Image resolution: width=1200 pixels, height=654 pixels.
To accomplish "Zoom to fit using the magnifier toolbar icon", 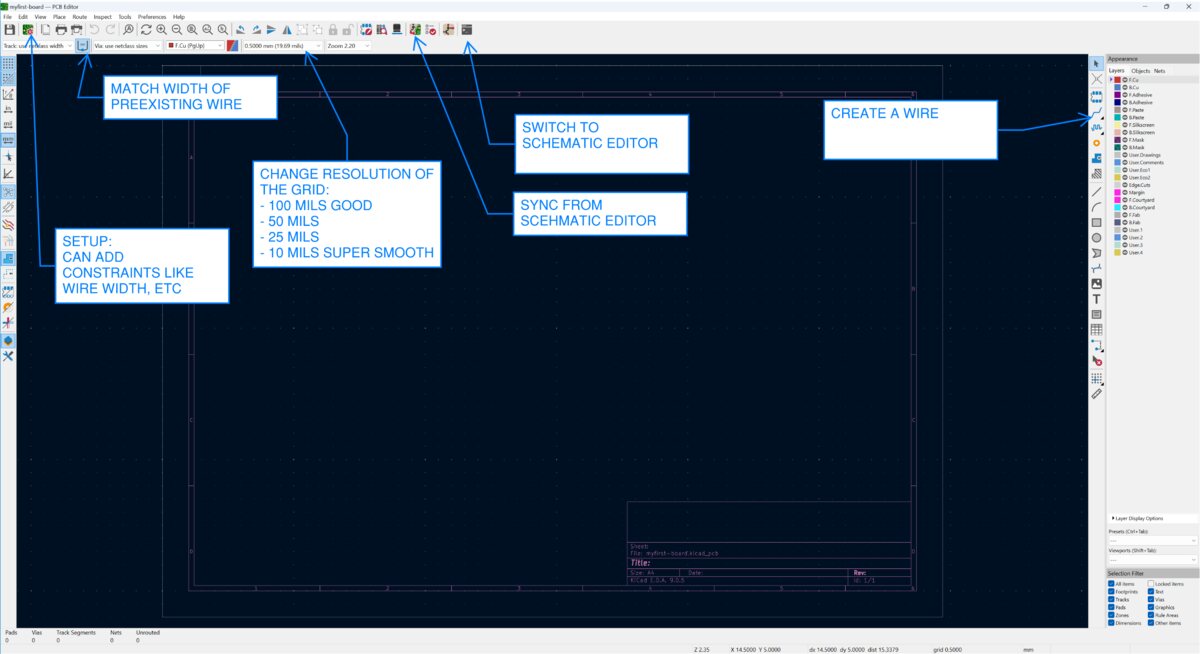I will coord(190,29).
